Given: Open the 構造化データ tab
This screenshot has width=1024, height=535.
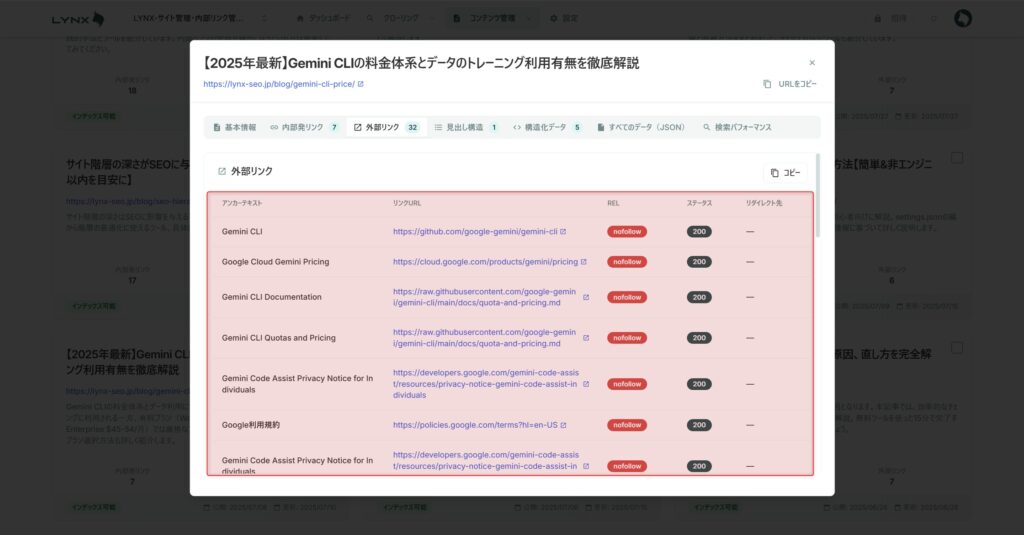Looking at the screenshot, I should click(546, 127).
